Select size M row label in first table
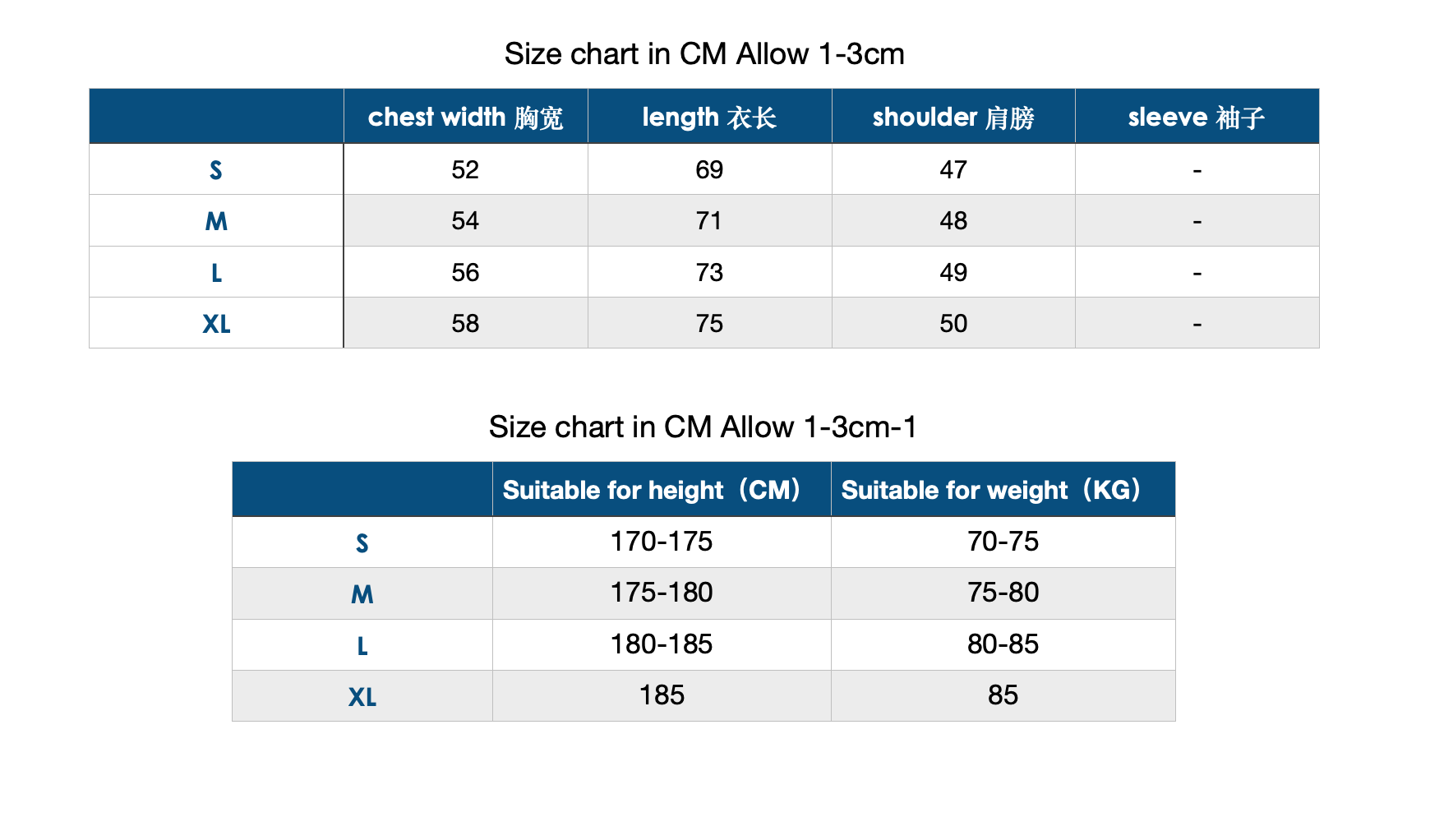1430x840 pixels. click(x=216, y=221)
